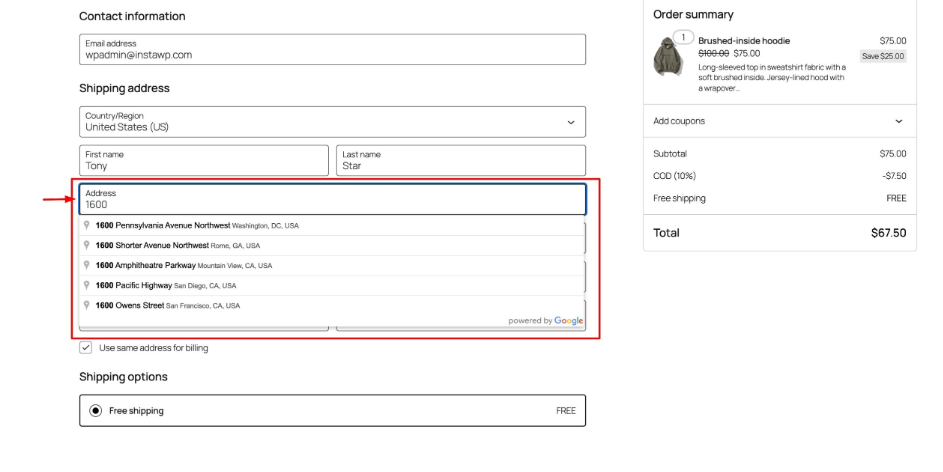Select the Free shipping radio button
The height and width of the screenshot is (472, 943).
(96, 411)
